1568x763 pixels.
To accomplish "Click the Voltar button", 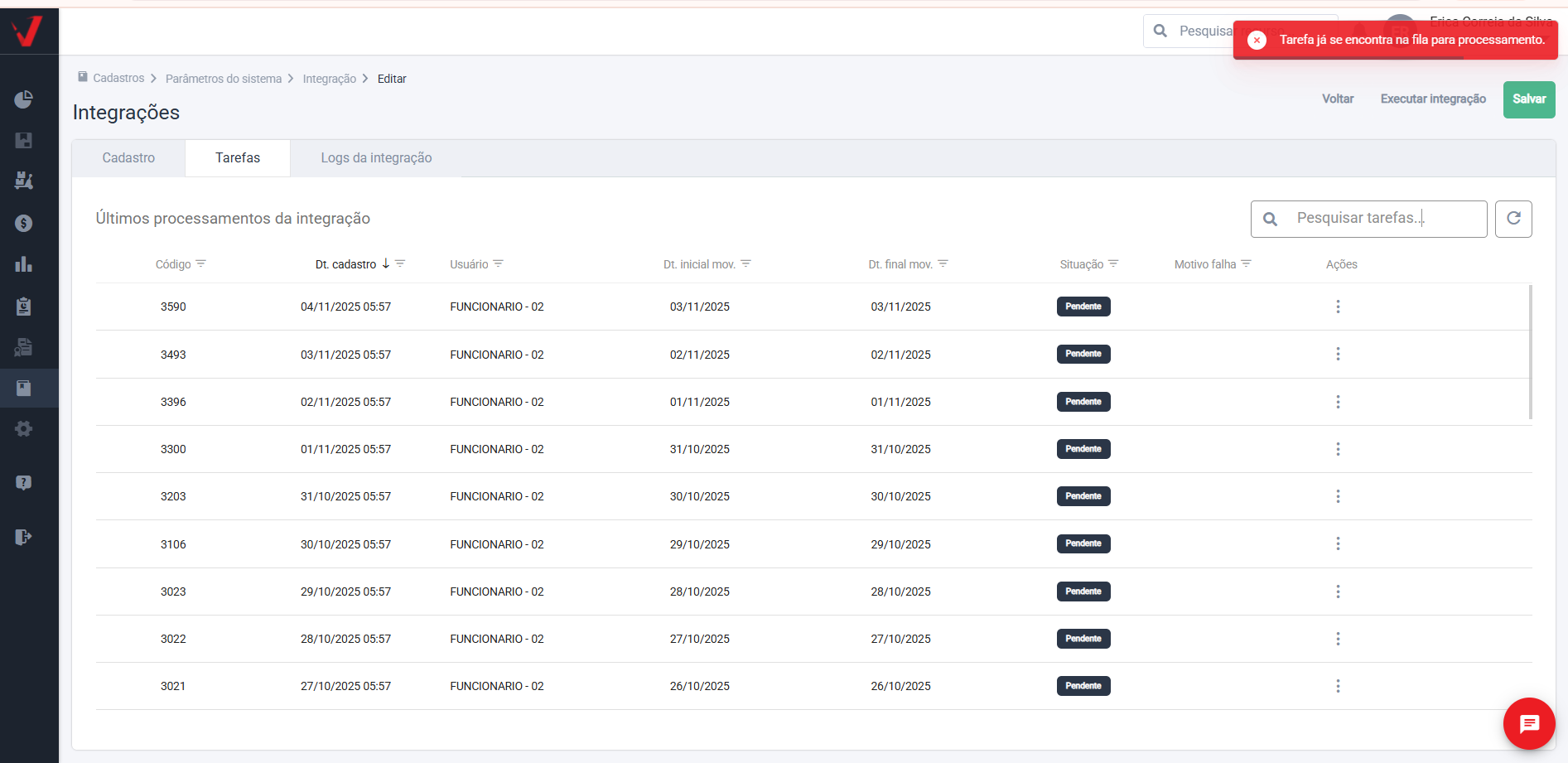I will [1338, 99].
